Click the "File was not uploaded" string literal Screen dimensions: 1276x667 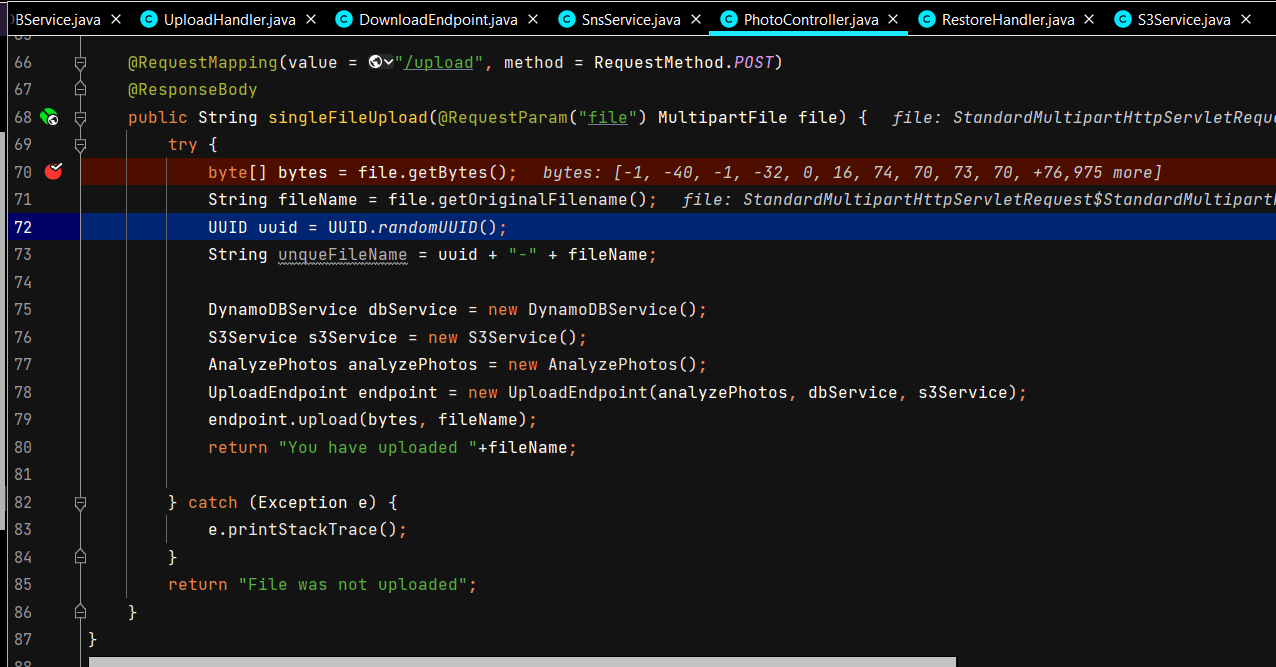click(x=353, y=584)
